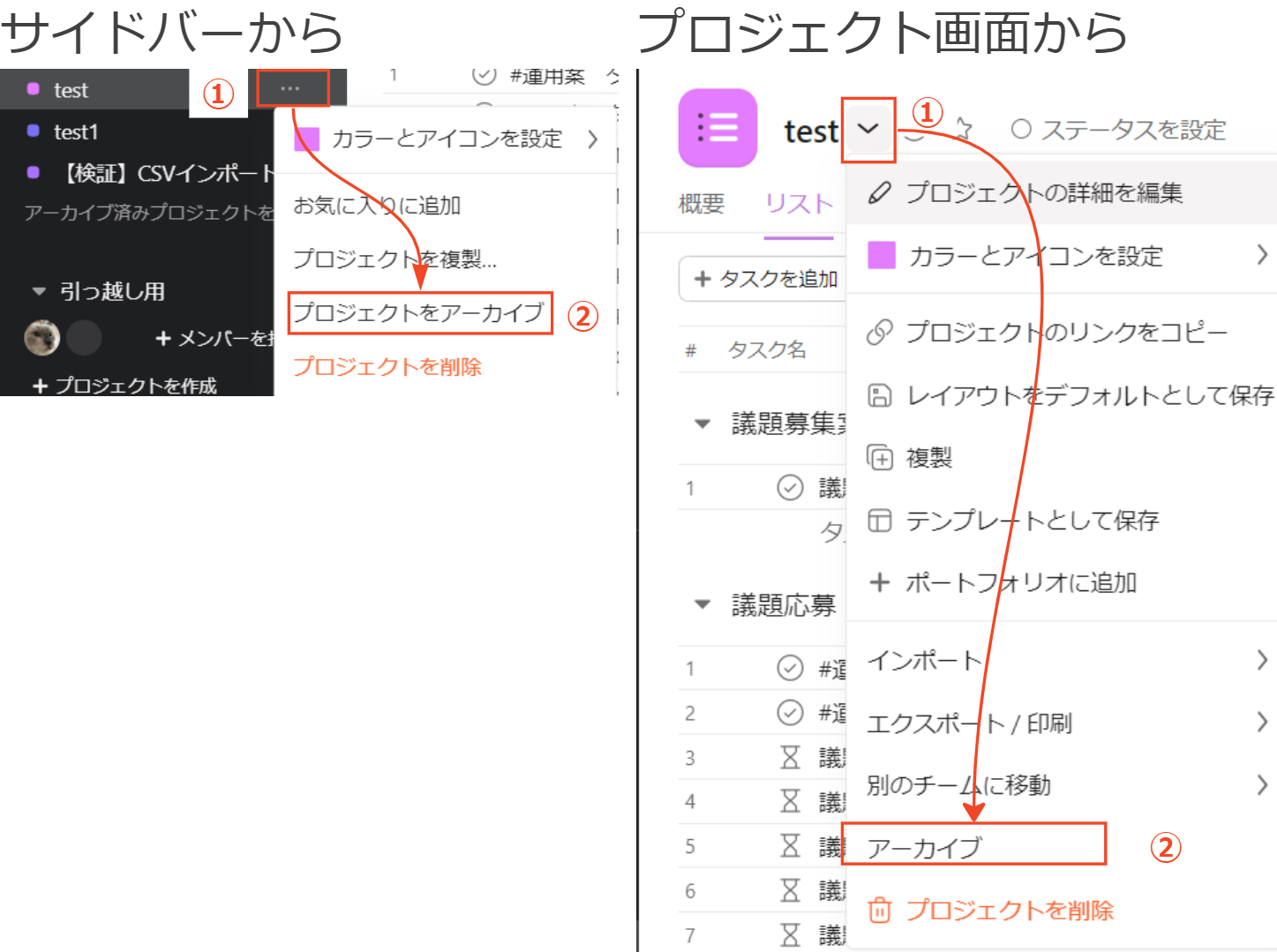
Task: Click the trash icon for プロジェクトを削除
Action: tap(880, 910)
